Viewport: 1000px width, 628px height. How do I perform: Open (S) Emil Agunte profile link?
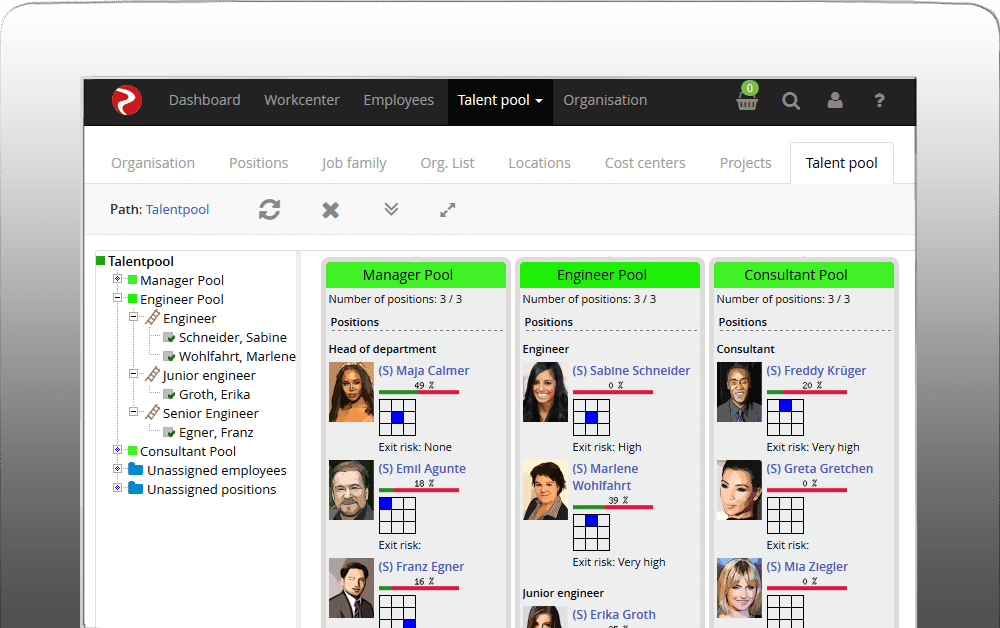[x=422, y=469]
